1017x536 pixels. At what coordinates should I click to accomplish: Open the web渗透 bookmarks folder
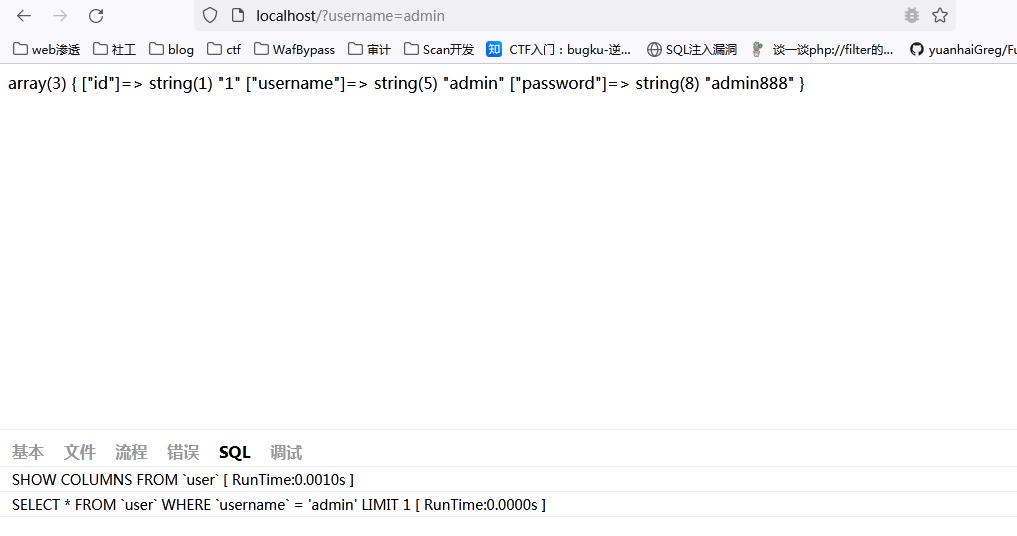tap(47, 49)
